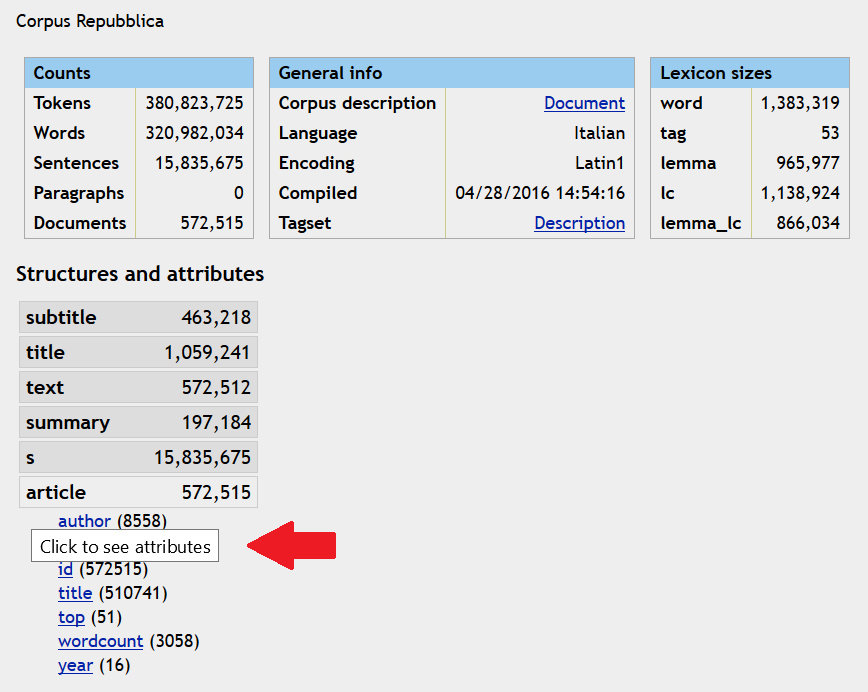Collapse the article structure row

(138, 492)
